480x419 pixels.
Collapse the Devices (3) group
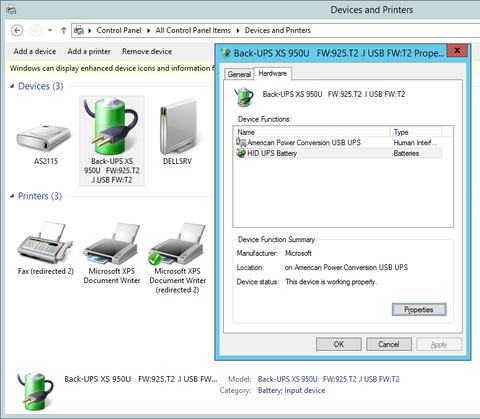pyautogui.click(x=12, y=86)
